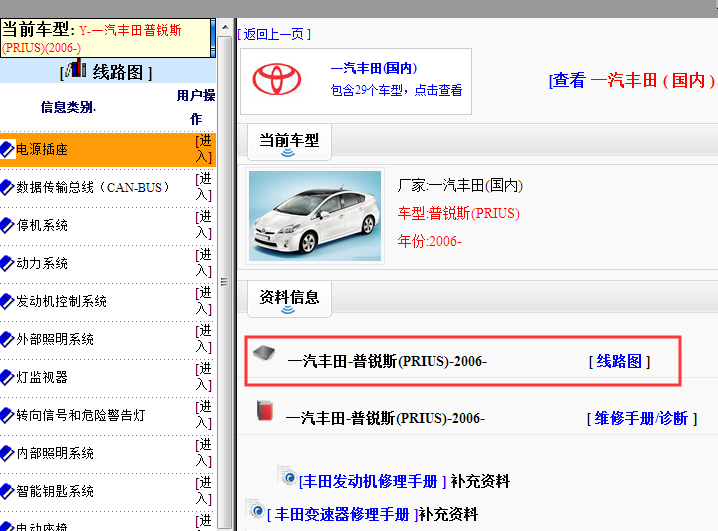The width and height of the screenshot is (718, 531).
Task: Open 丰田发动机修理手册 supplementary link
Action: point(372,482)
